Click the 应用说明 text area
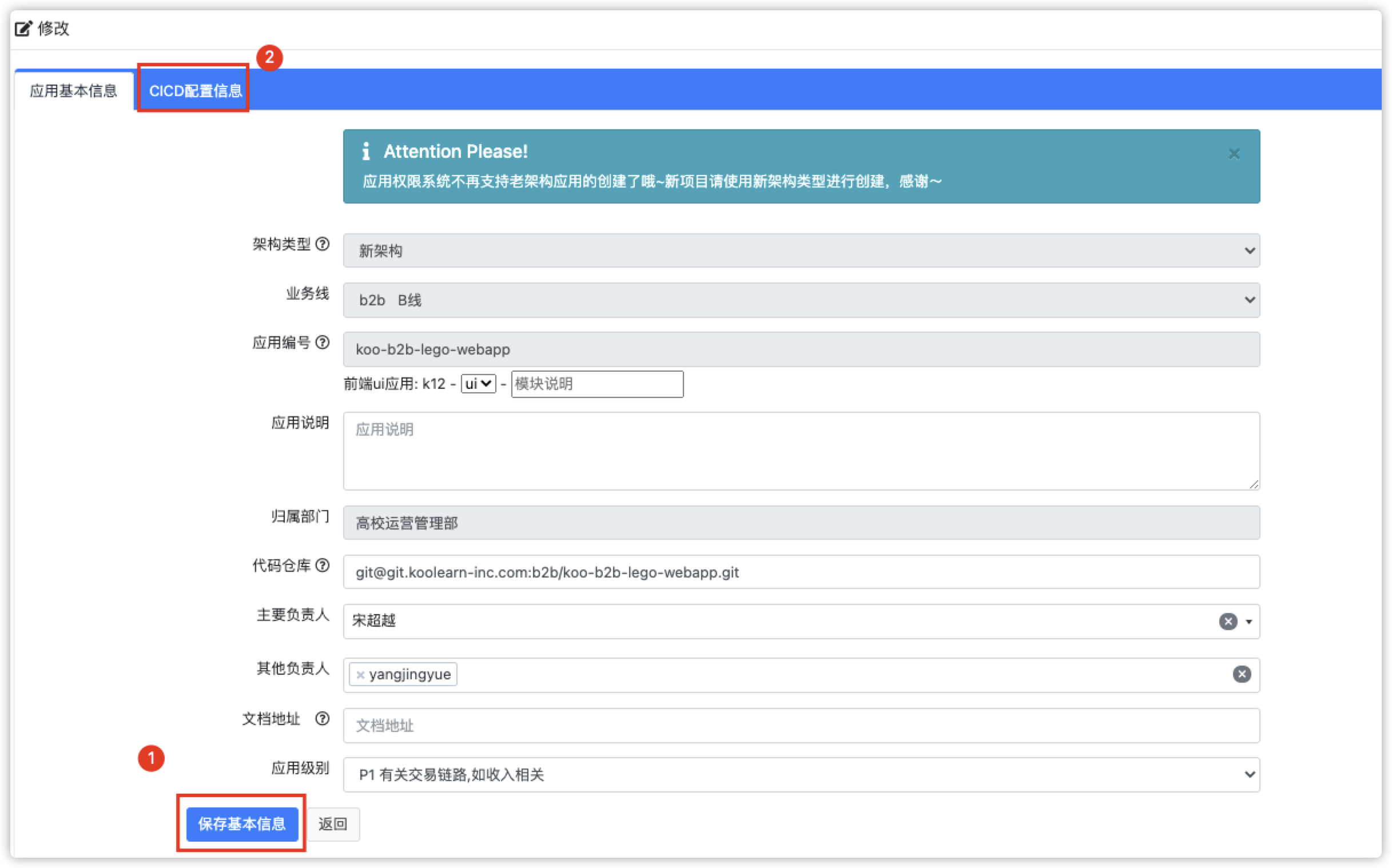 (801, 451)
